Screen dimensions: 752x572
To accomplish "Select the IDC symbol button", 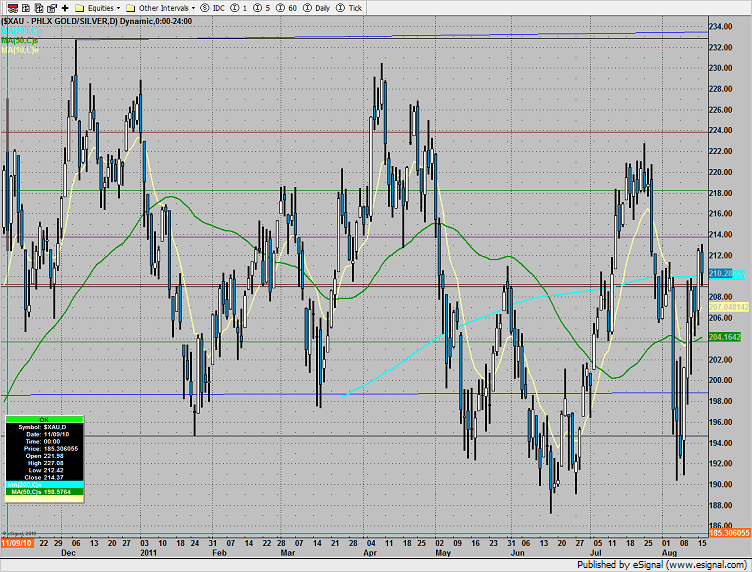I will (212, 8).
